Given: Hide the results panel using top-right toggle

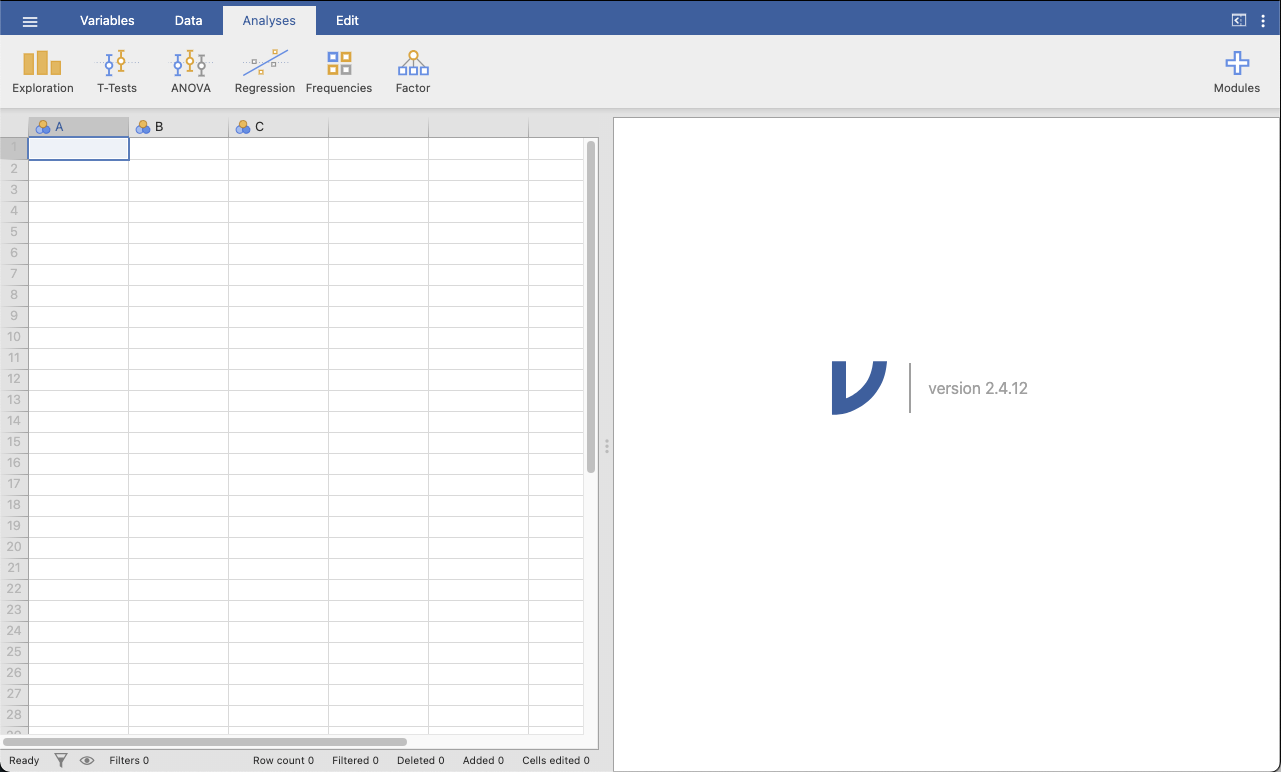Looking at the screenshot, I should 1238,20.
